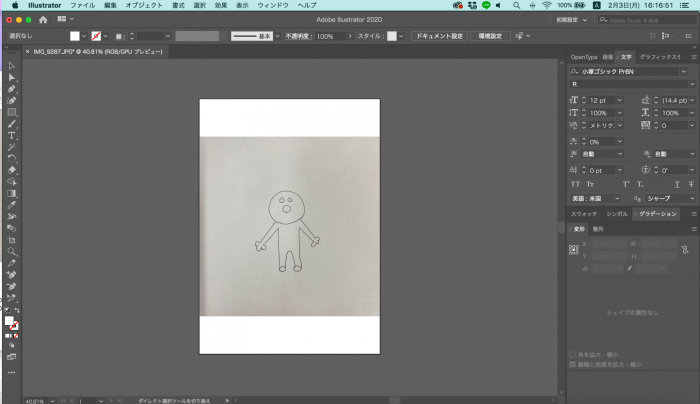Screen dimensions: 700x404
Task: Select the Type (T) tool
Action: click(x=11, y=135)
